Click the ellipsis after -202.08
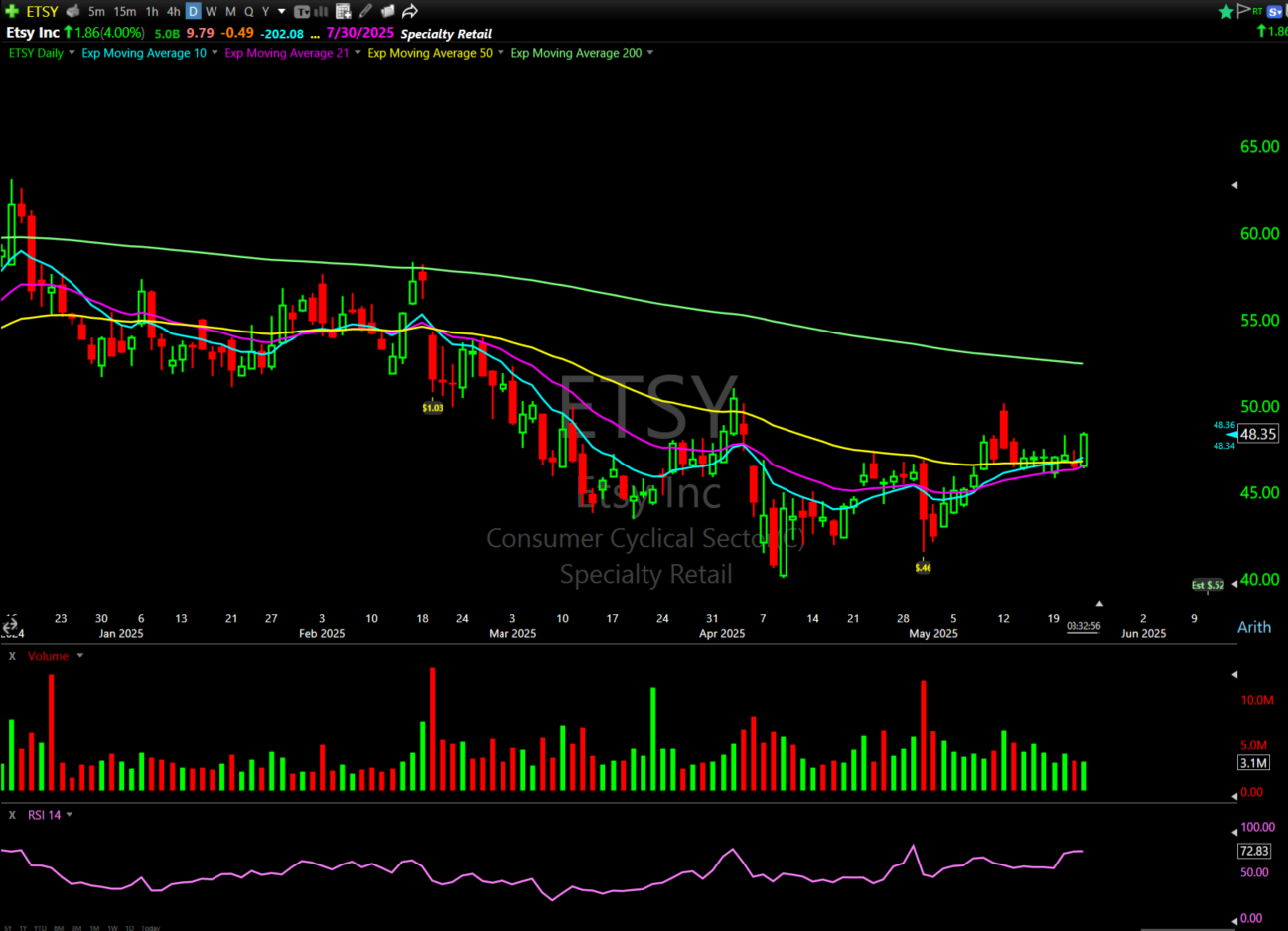Image resolution: width=1288 pixels, height=931 pixels. point(315,35)
